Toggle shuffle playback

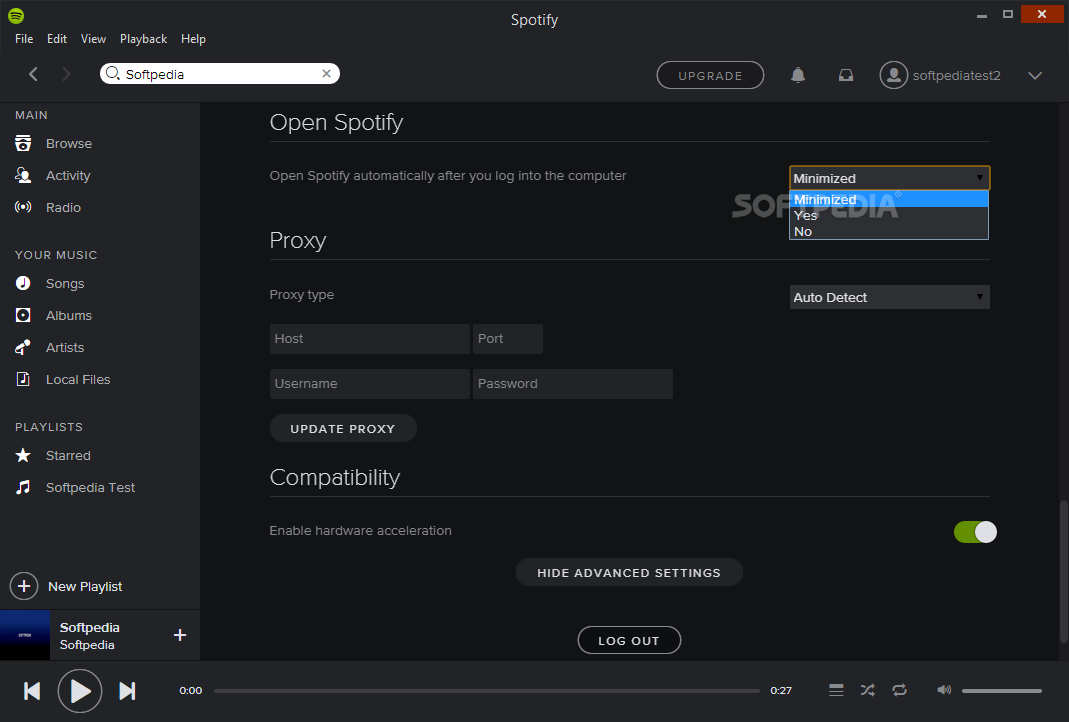pyautogui.click(x=868, y=691)
